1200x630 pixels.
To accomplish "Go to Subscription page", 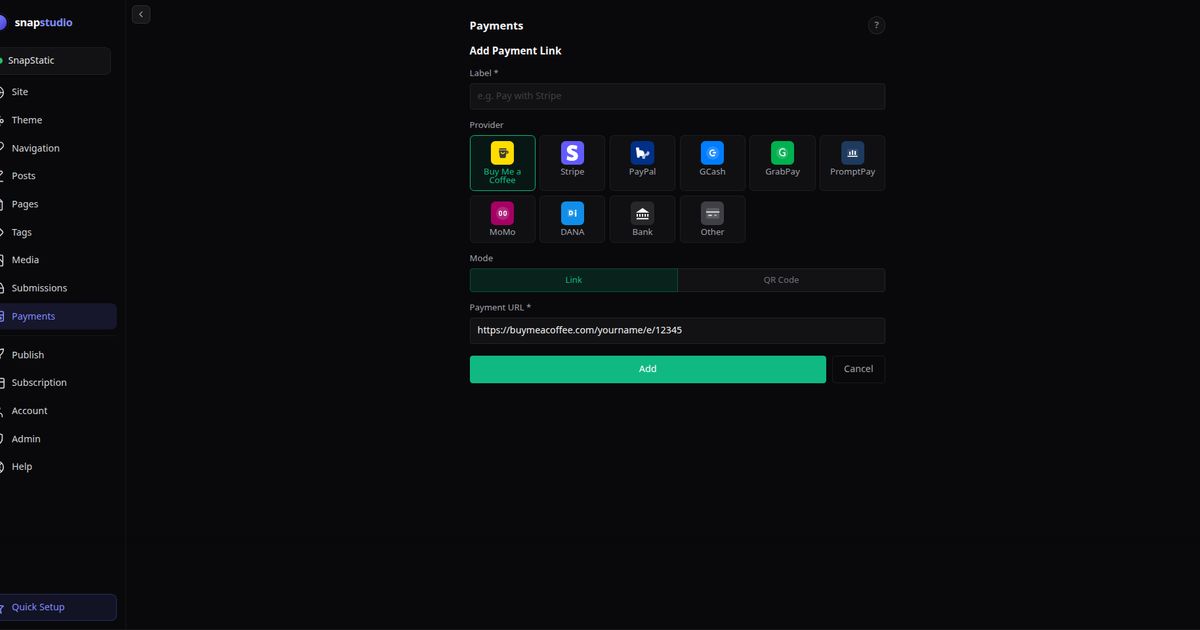I will pyautogui.click(x=58, y=383).
